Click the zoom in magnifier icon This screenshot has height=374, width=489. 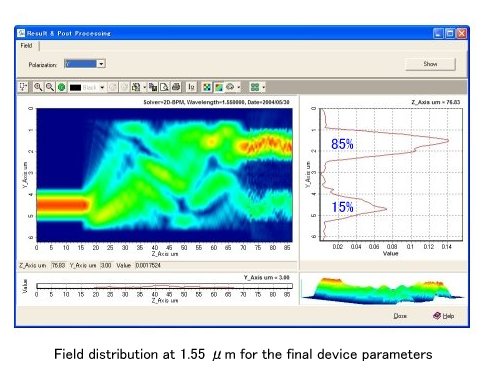[38, 87]
